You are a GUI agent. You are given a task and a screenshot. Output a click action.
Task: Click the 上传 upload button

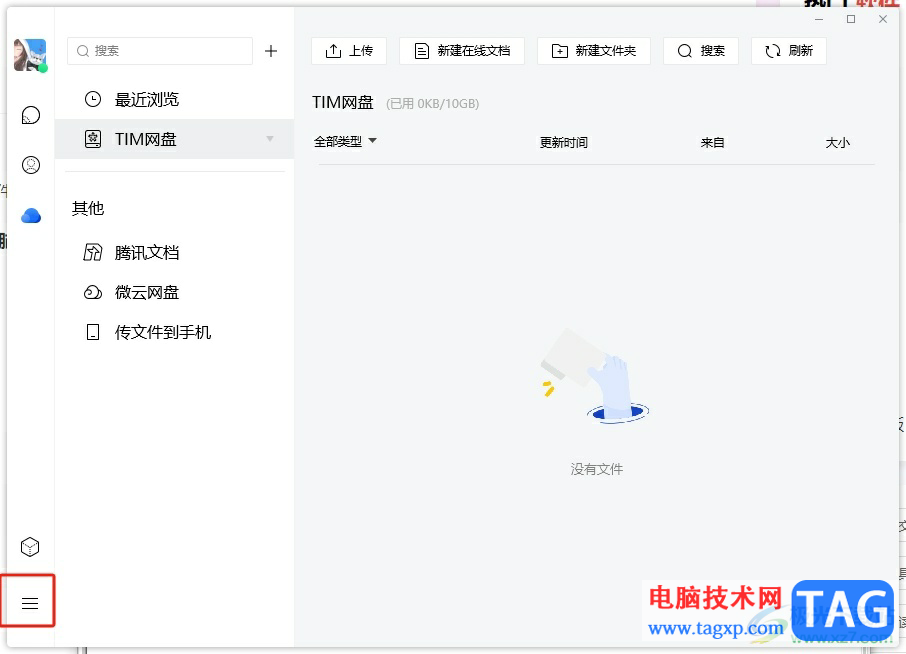point(349,51)
